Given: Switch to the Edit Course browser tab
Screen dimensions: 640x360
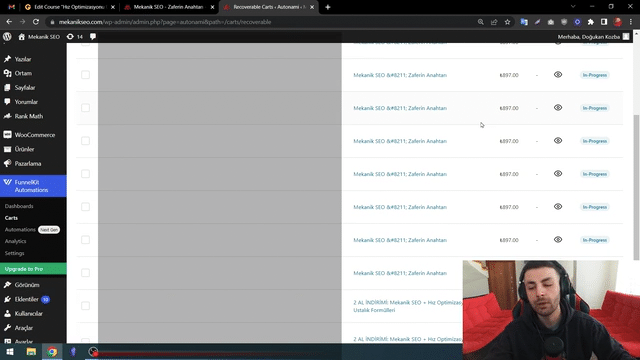Looking at the screenshot, I should [x=70, y=7].
